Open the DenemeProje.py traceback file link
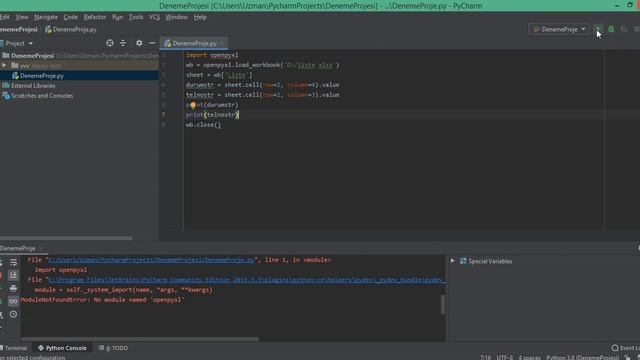 point(151,260)
